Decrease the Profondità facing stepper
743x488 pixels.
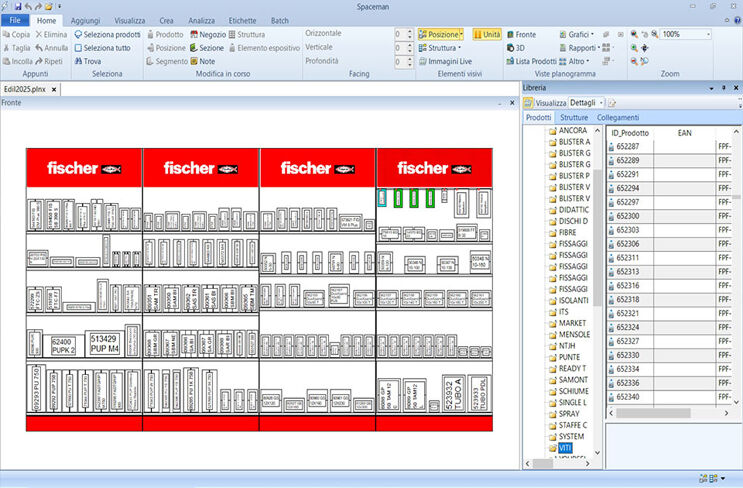coord(410,64)
